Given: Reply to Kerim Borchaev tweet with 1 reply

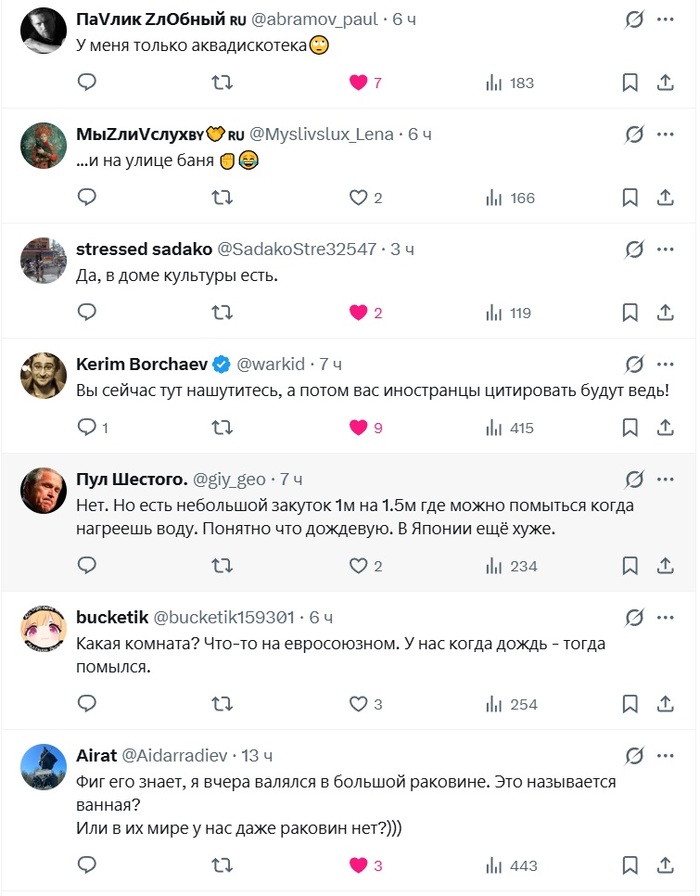Looking at the screenshot, I should click(93, 427).
